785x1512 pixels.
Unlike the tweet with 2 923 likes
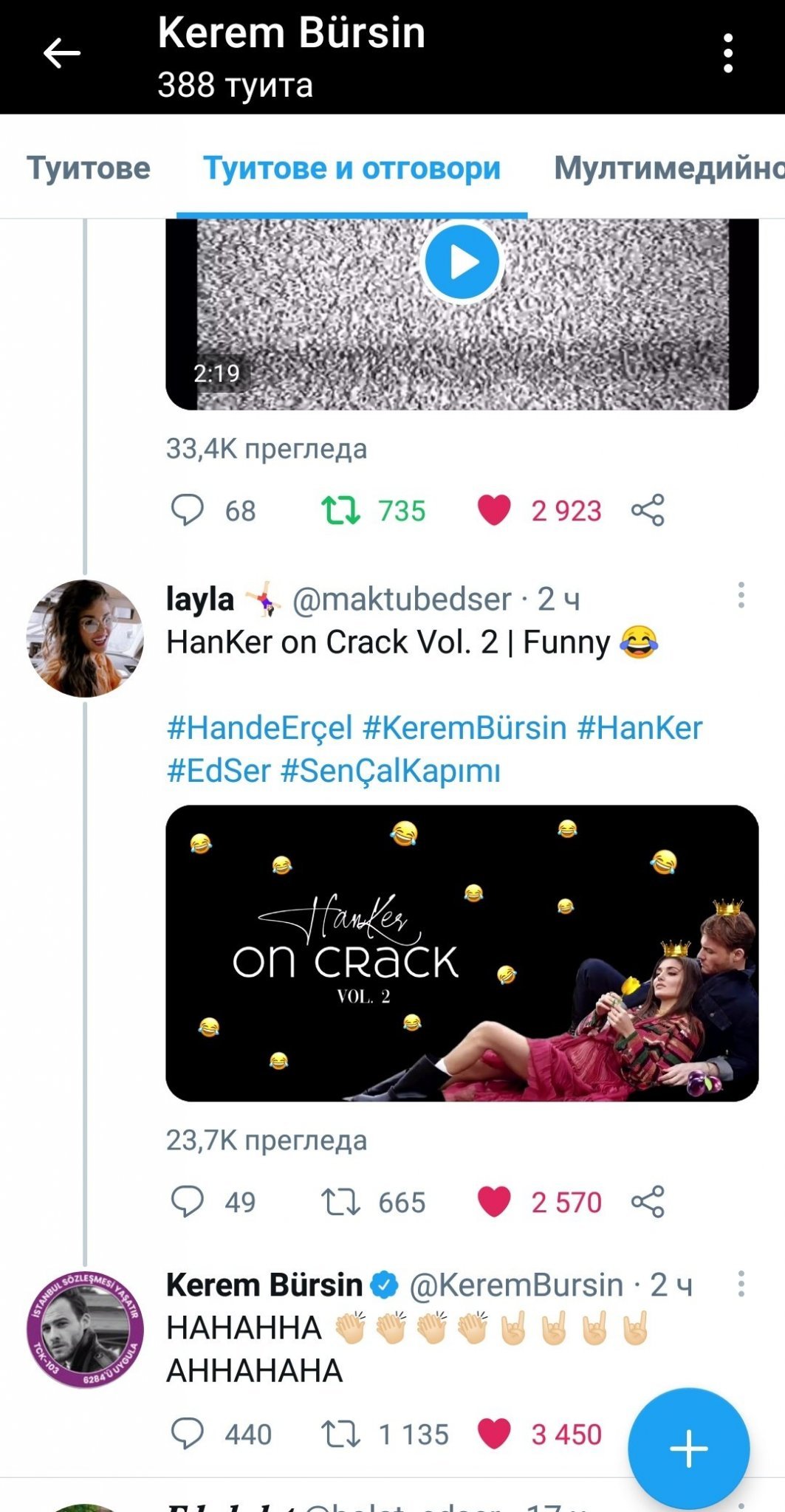(494, 510)
